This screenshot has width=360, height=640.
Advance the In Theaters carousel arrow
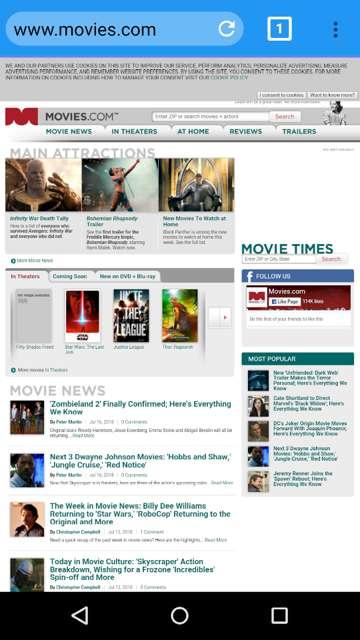click(x=225, y=317)
